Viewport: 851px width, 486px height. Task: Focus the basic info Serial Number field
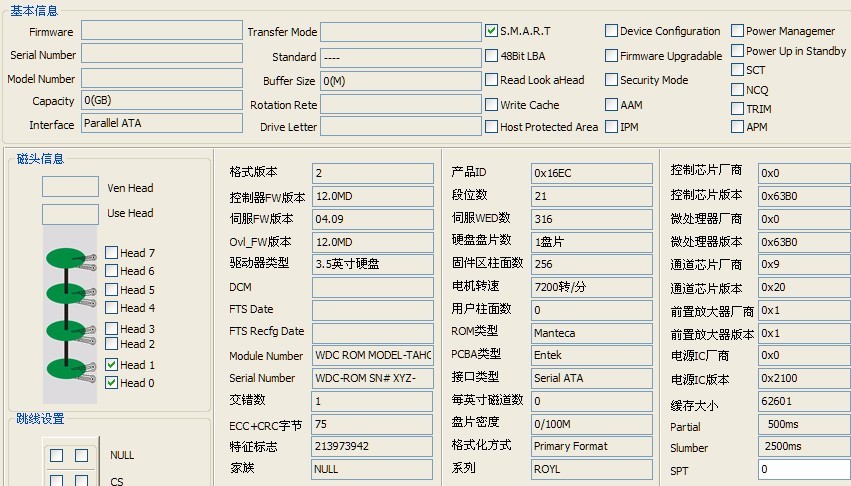(x=162, y=53)
